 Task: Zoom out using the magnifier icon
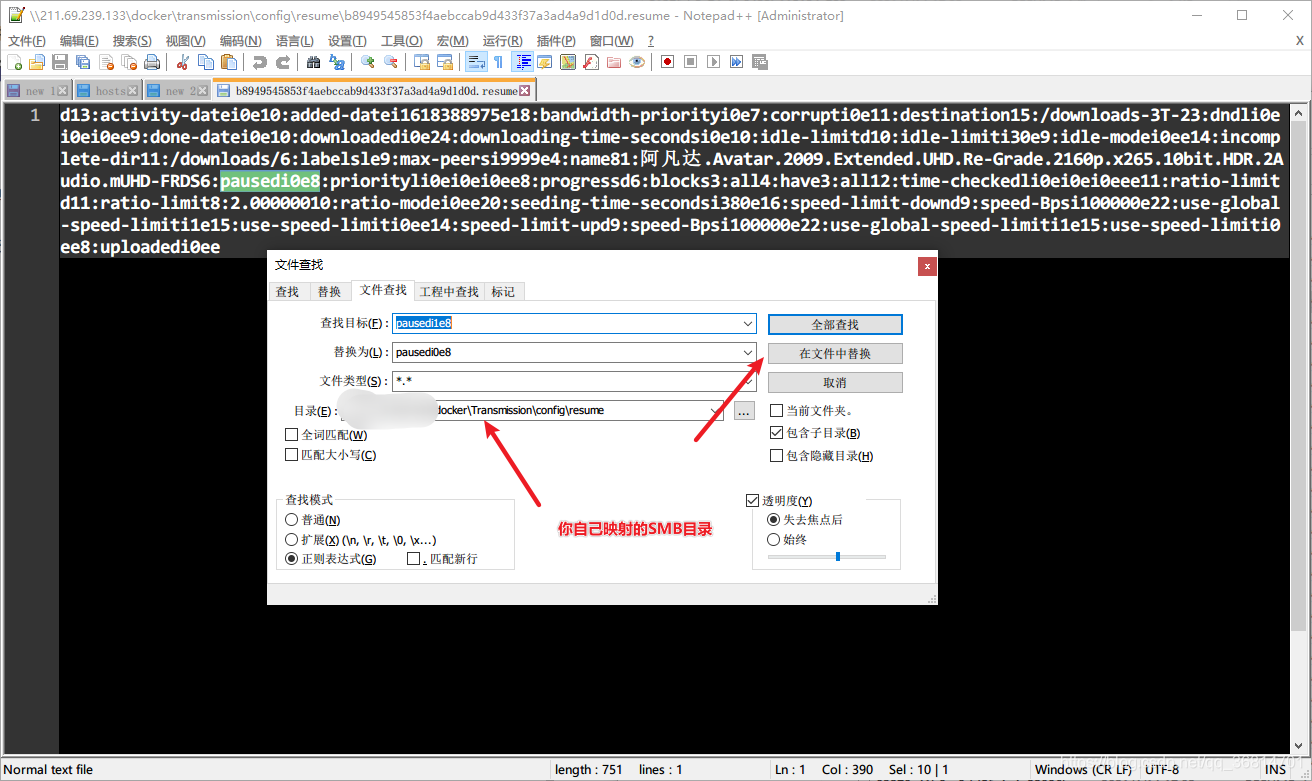pos(391,62)
